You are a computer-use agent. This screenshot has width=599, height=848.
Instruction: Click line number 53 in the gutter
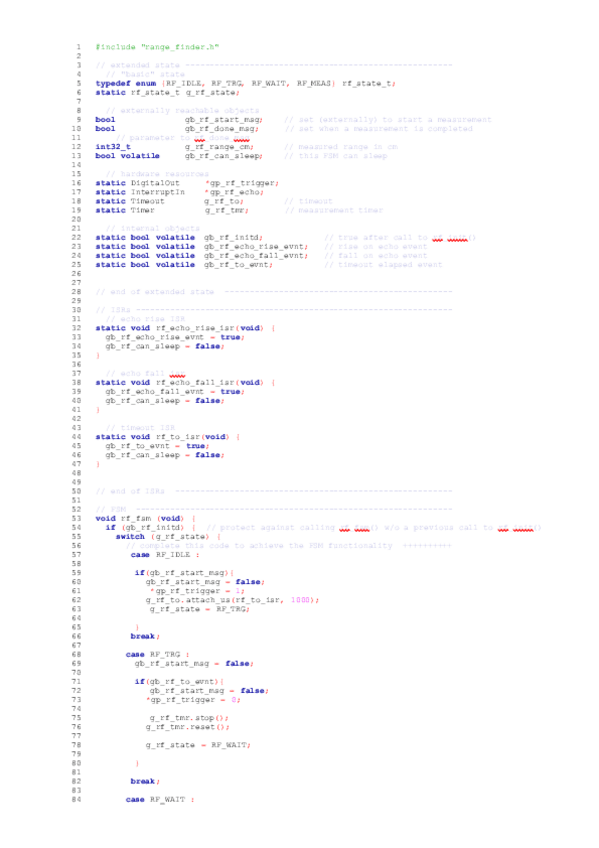click(x=76, y=518)
